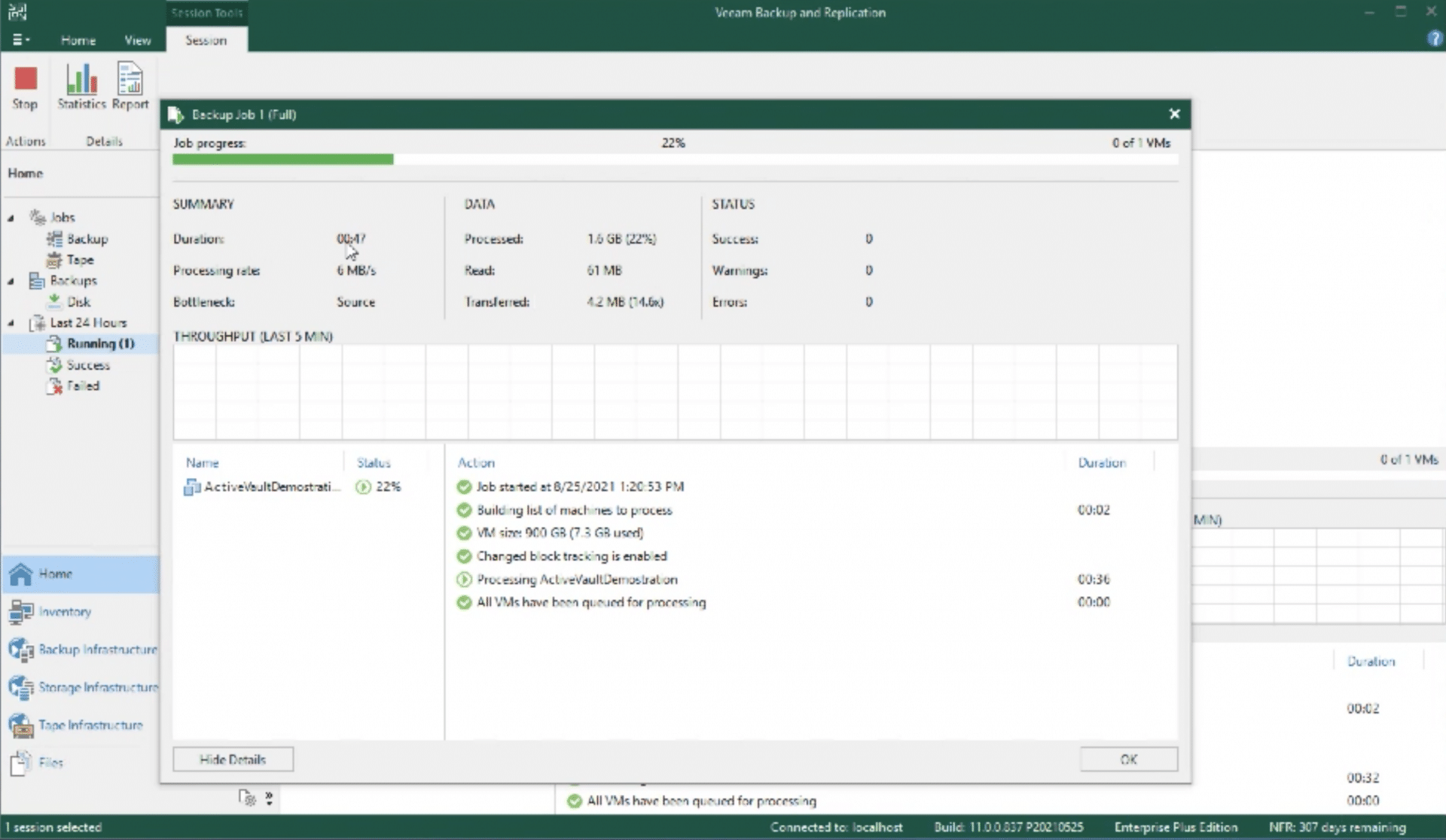This screenshot has width=1446, height=840.
Task: Click the Transferred value 4.2 MB
Action: [x=625, y=302]
